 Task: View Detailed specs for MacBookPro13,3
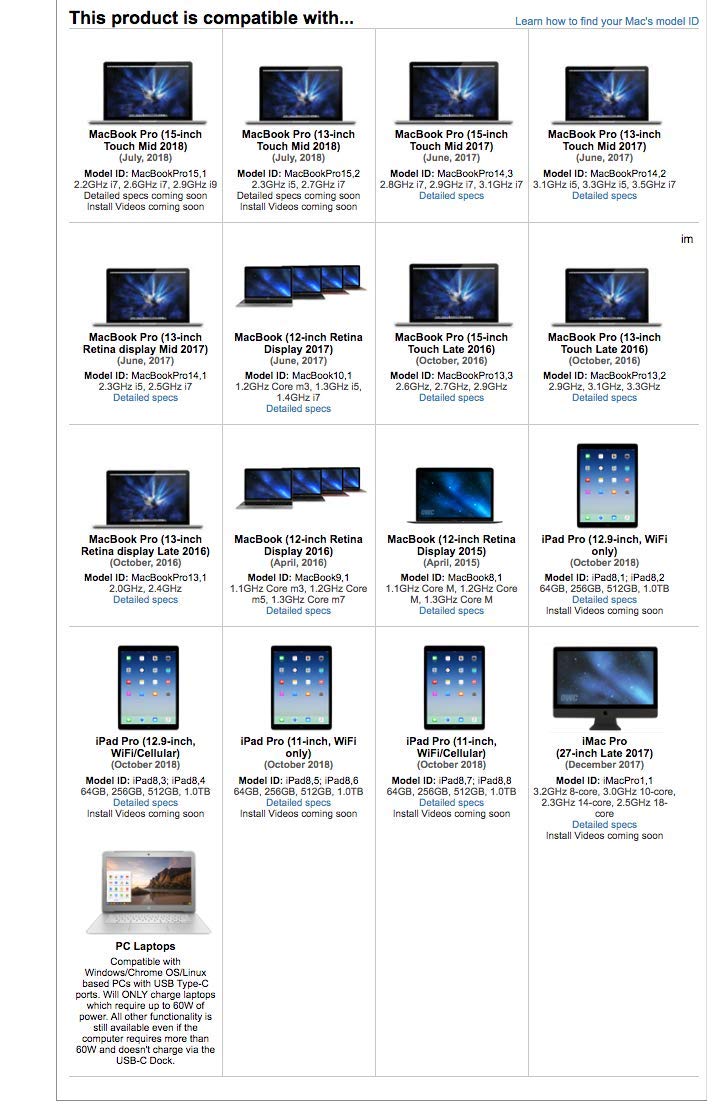coord(451,398)
